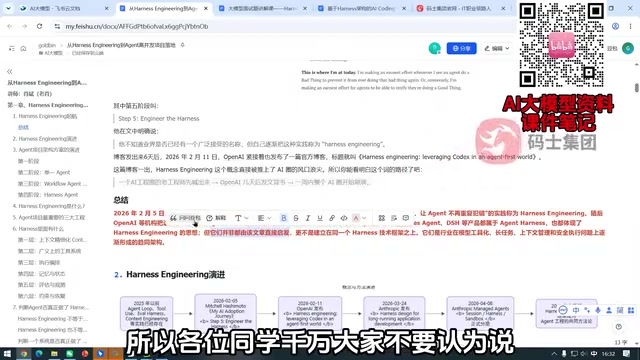Click the 解释 explain button
Screen dimensions: 640x360
(x=216, y=218)
